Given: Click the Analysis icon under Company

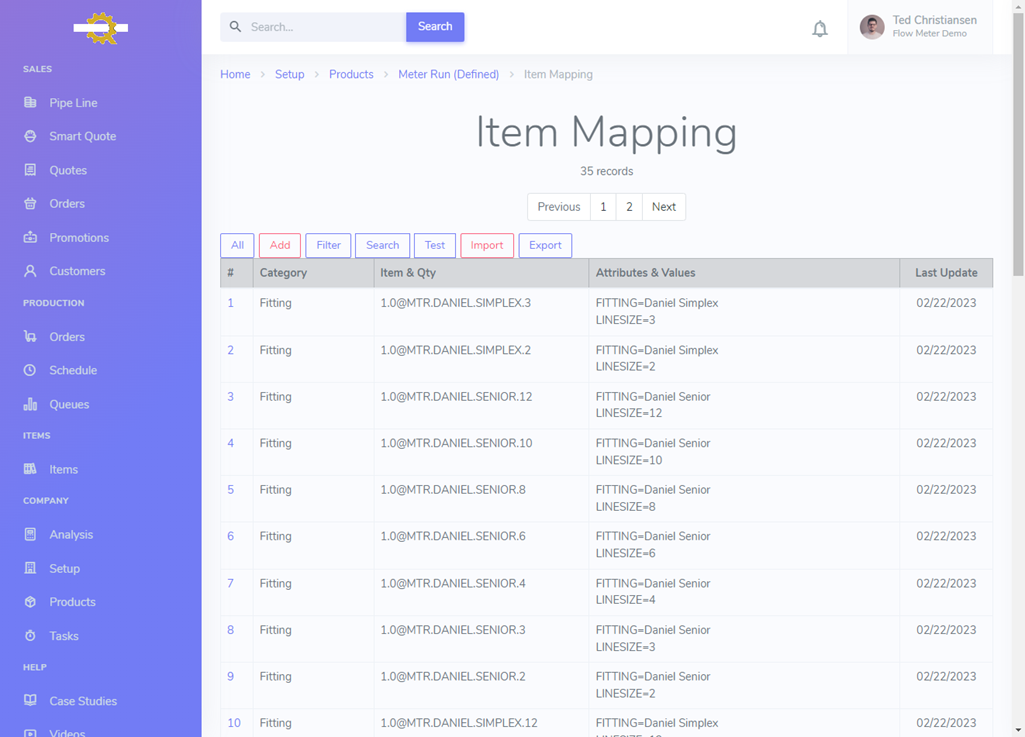Looking at the screenshot, I should click(30, 535).
